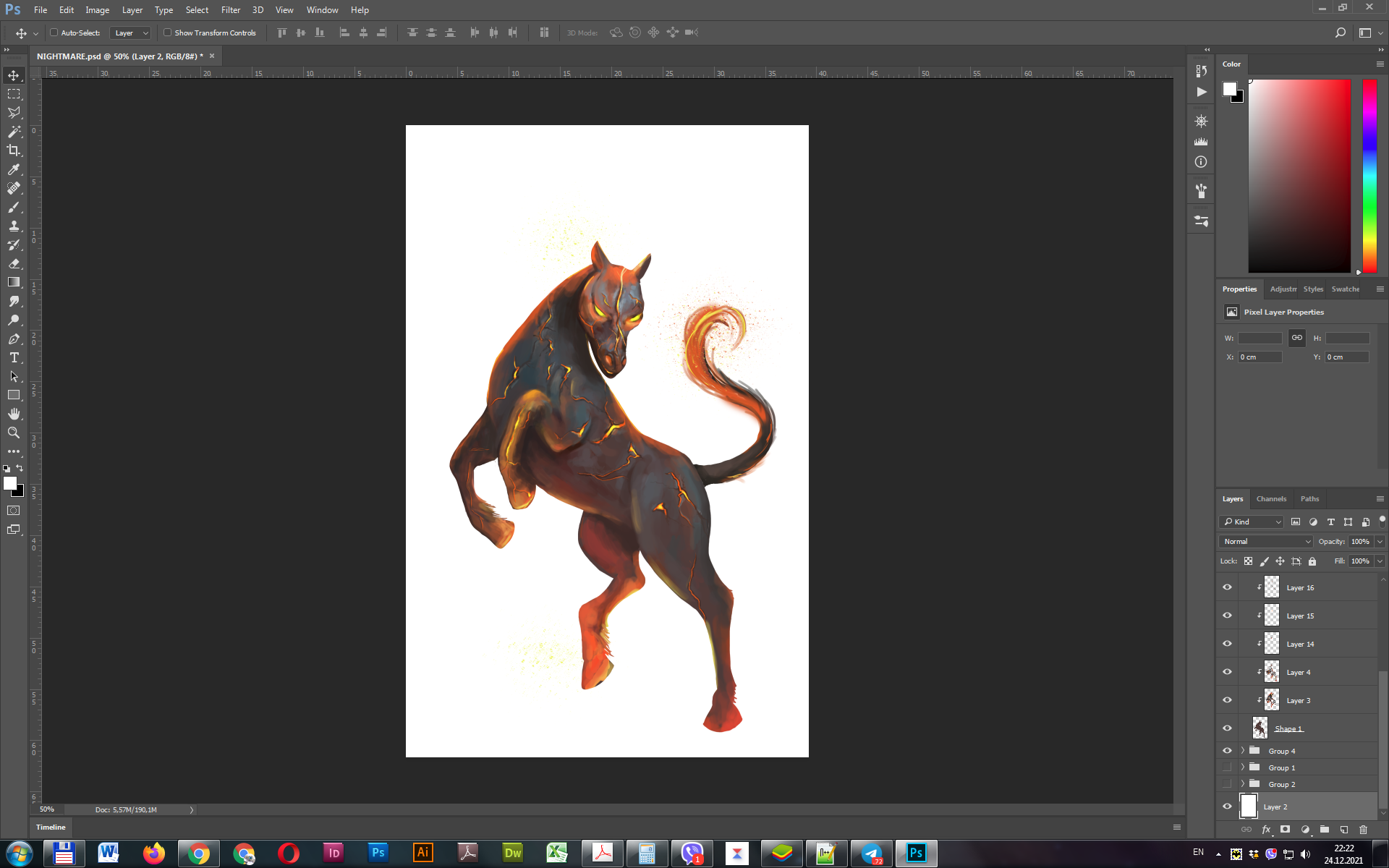
Task: Hide Shape 1 layer visibility
Action: pyautogui.click(x=1227, y=728)
